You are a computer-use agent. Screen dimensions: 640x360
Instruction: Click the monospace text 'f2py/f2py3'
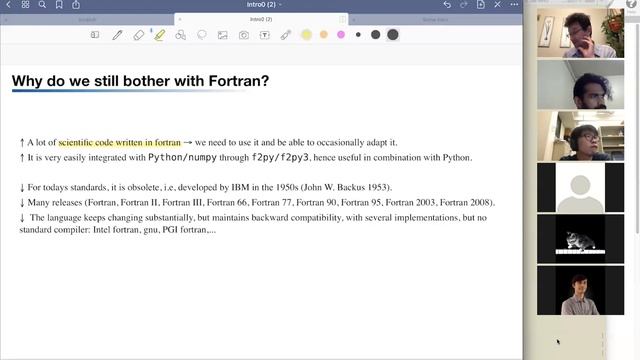(x=280, y=158)
